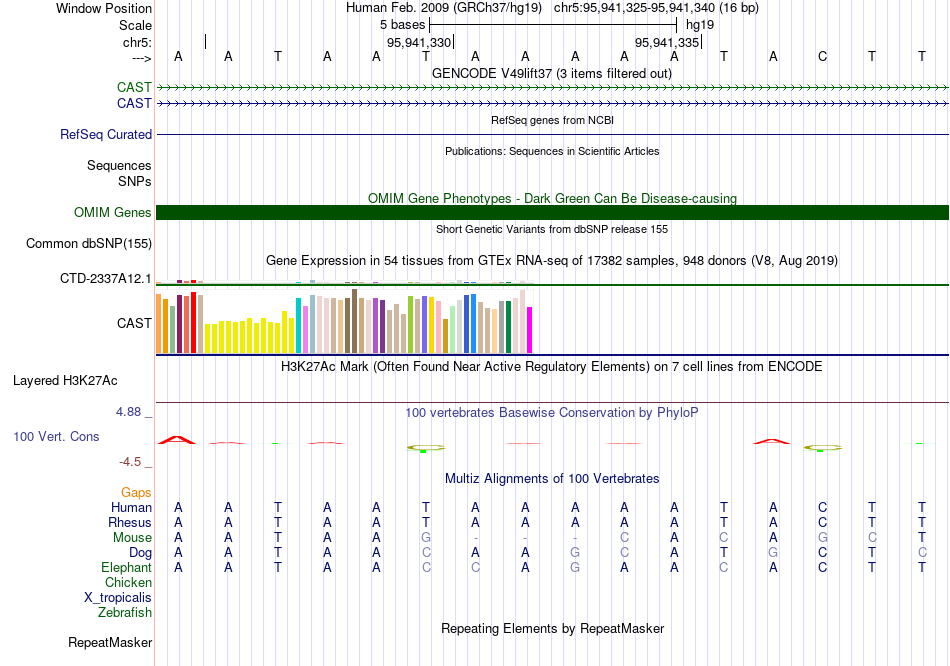Image resolution: width=950 pixels, height=666 pixels.
Task: Click the X_tropicalis species label
Action: (x=118, y=598)
